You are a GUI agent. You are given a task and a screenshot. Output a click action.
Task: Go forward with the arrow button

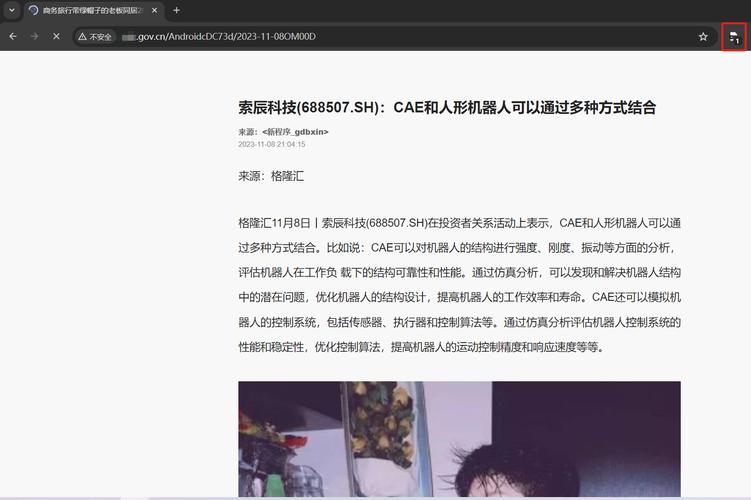(34, 36)
